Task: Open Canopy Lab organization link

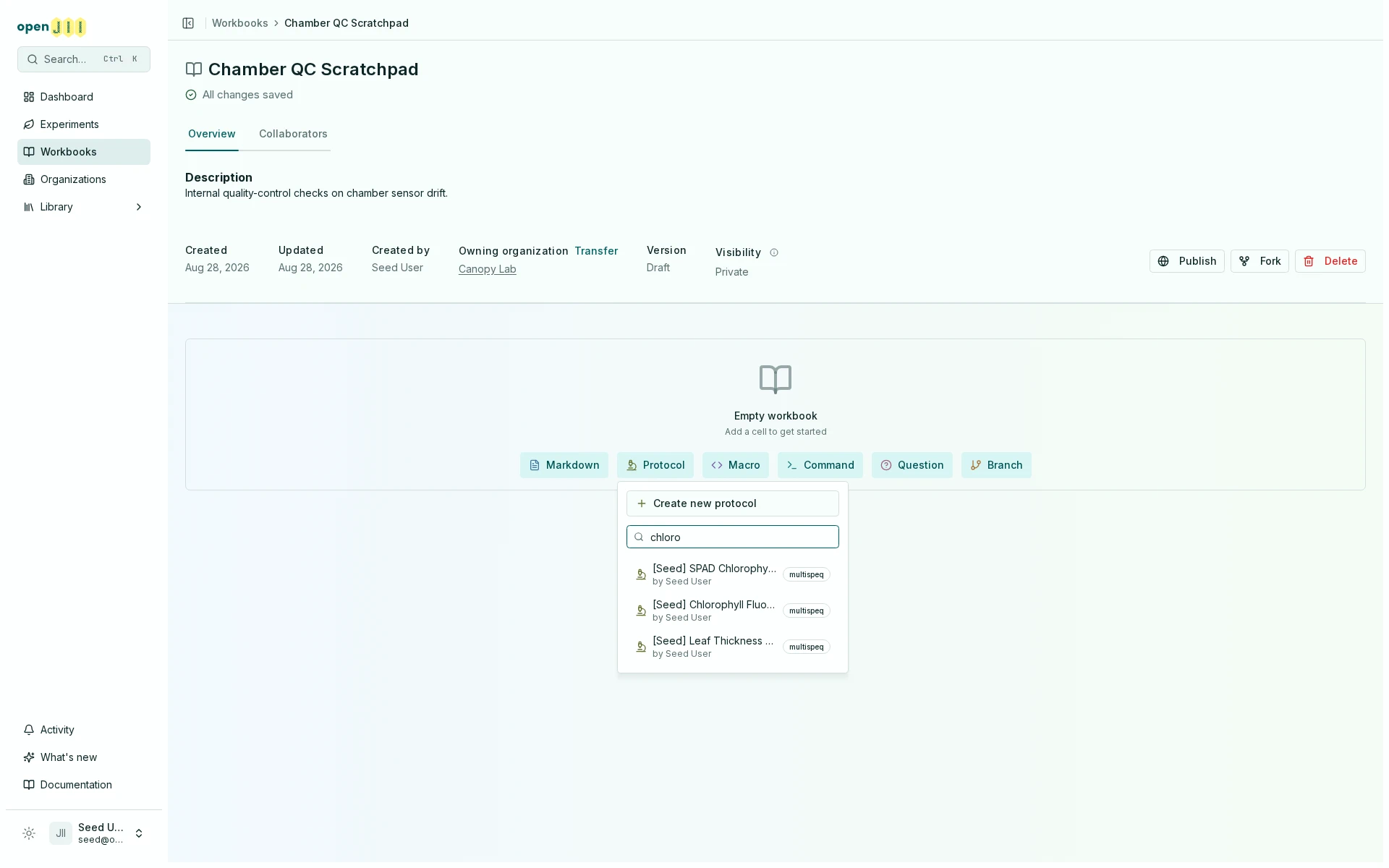Action: [488, 269]
